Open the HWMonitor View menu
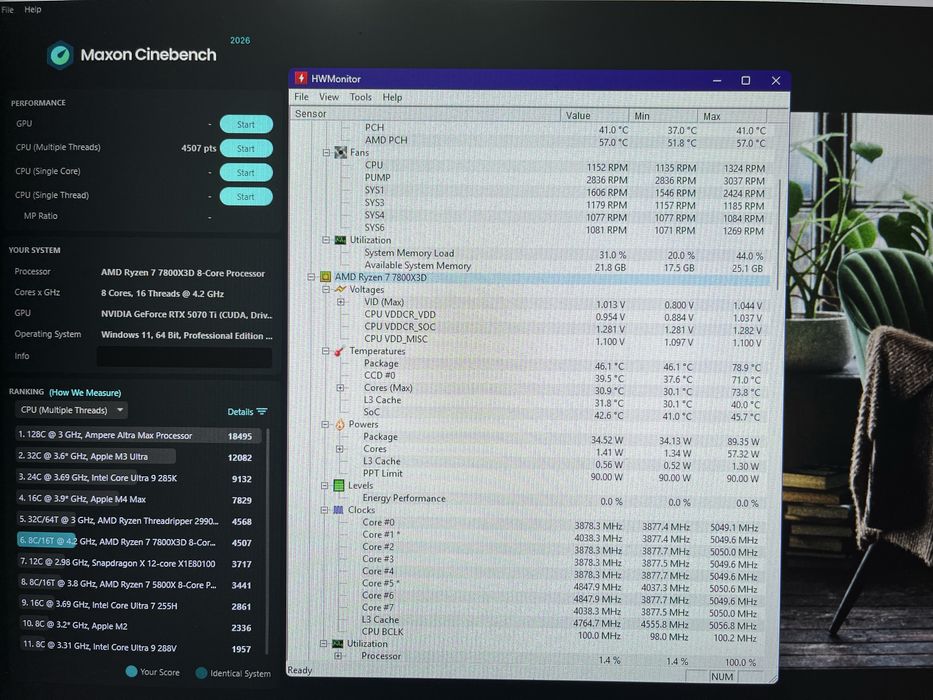The image size is (933, 700). [x=328, y=97]
